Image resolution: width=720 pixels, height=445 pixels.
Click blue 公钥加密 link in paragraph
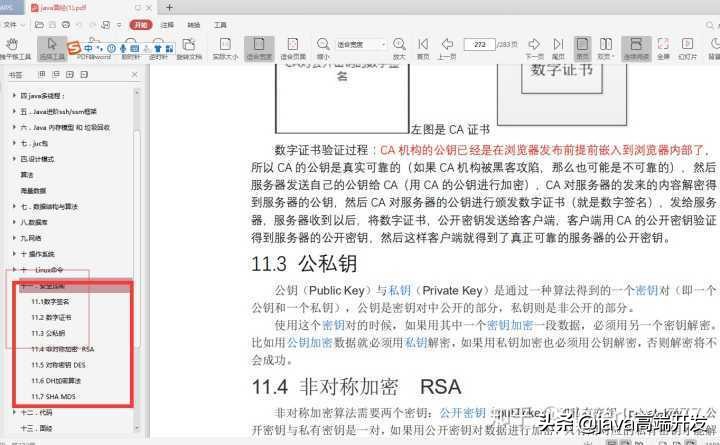(309, 343)
